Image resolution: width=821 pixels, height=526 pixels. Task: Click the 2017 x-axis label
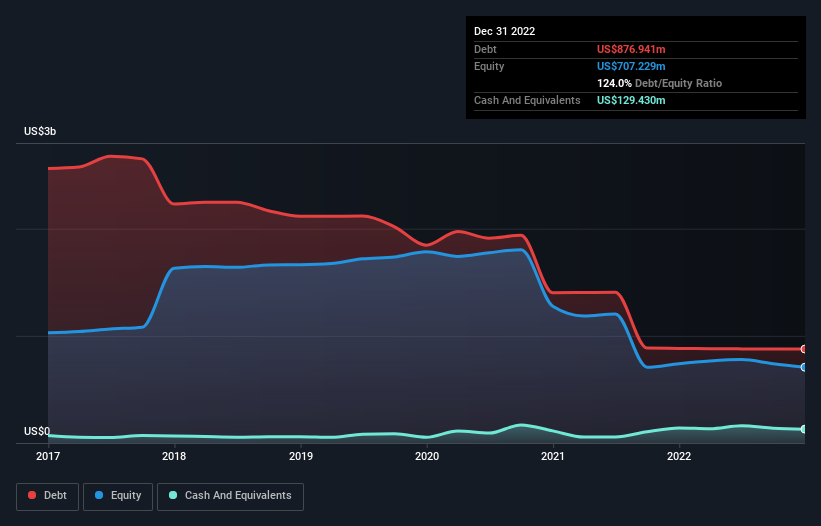[x=48, y=456]
